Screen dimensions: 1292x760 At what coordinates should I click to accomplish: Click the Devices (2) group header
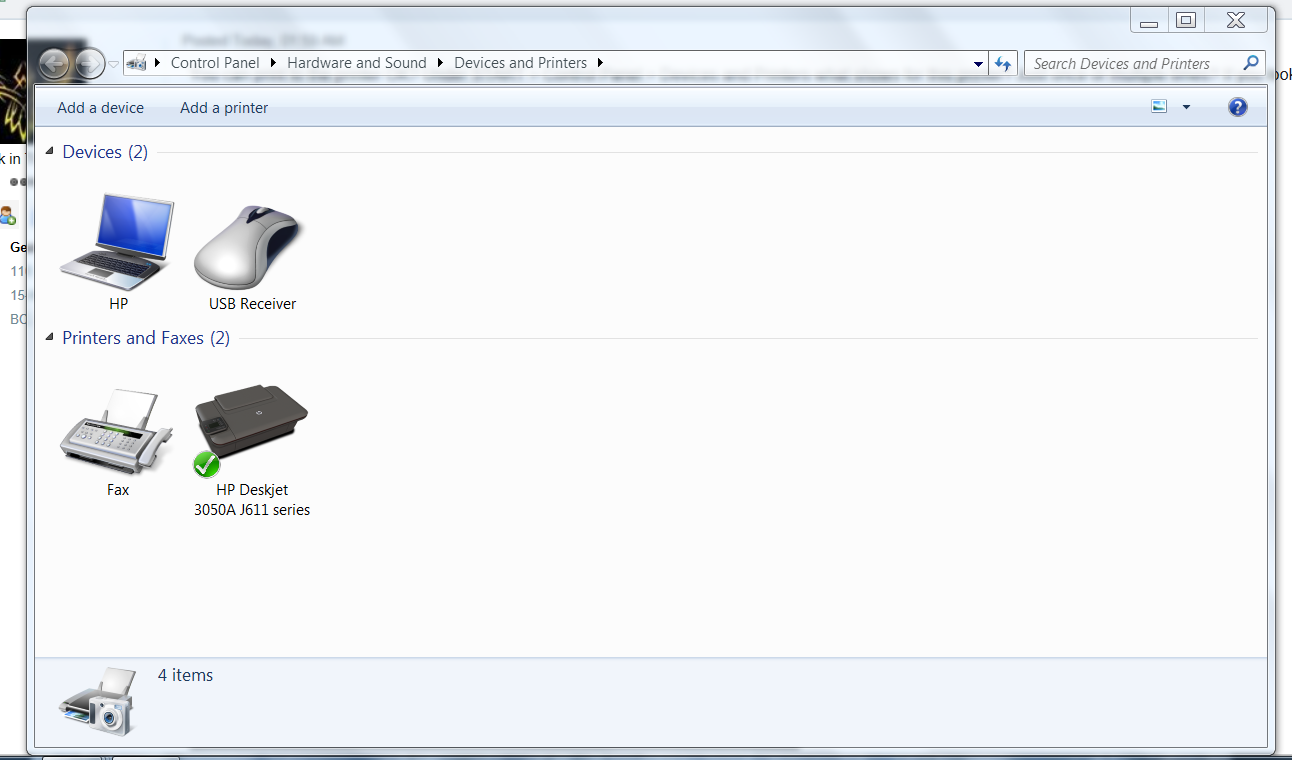tap(105, 152)
